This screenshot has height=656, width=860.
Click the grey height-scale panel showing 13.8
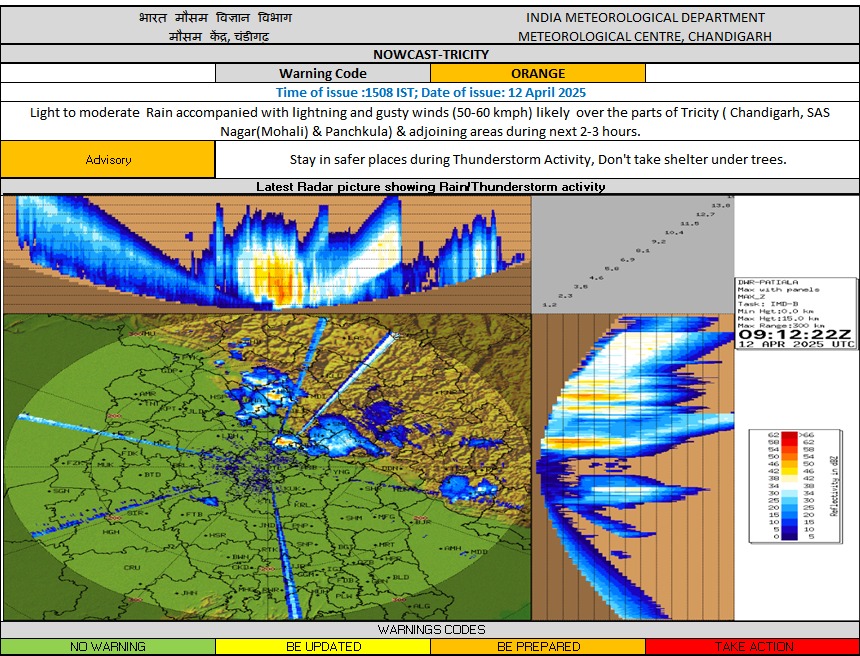click(633, 254)
